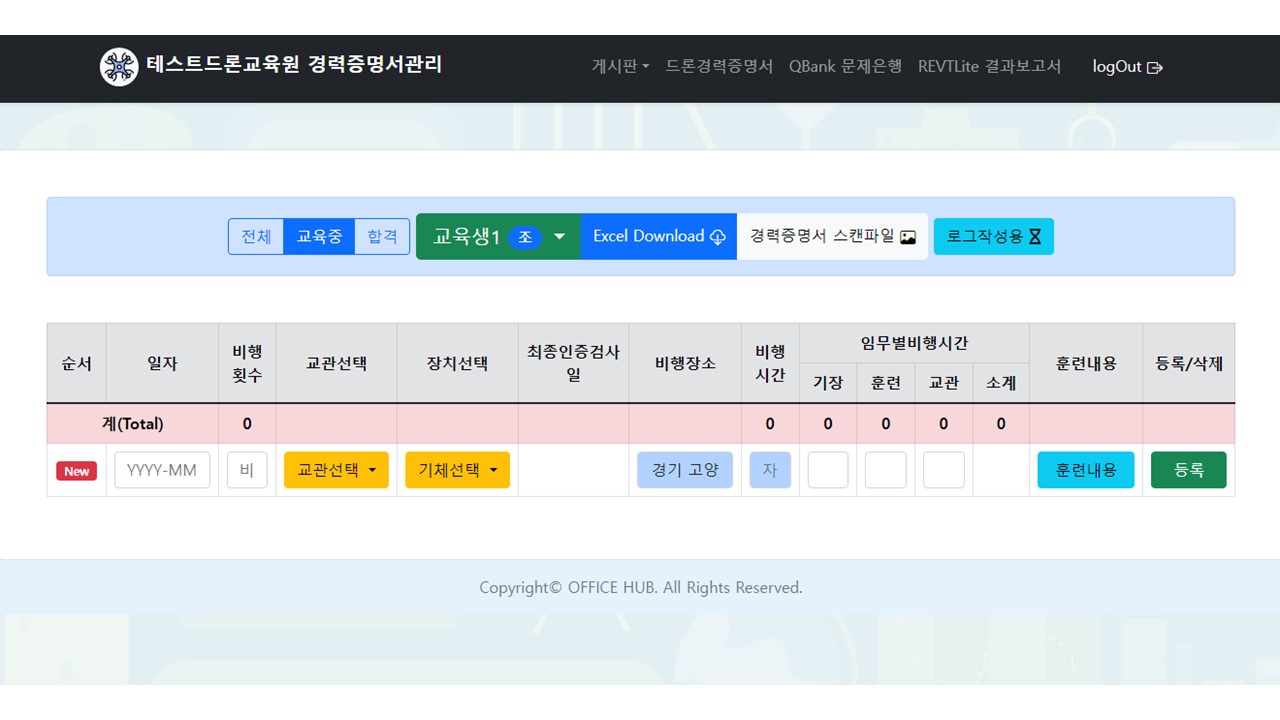Screen dimensions: 1280x720
Task: Click the red New badge
Action: 77,471
